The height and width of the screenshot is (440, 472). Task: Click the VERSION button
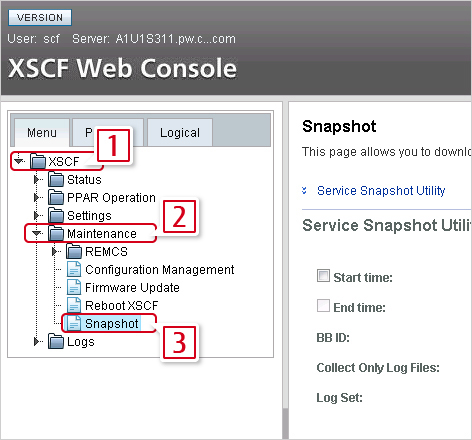pyautogui.click(x=40, y=17)
